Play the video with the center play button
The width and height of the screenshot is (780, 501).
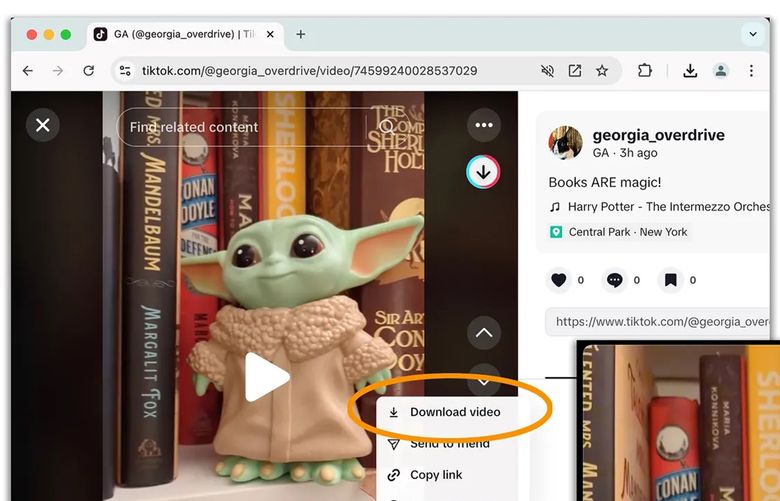coord(267,377)
